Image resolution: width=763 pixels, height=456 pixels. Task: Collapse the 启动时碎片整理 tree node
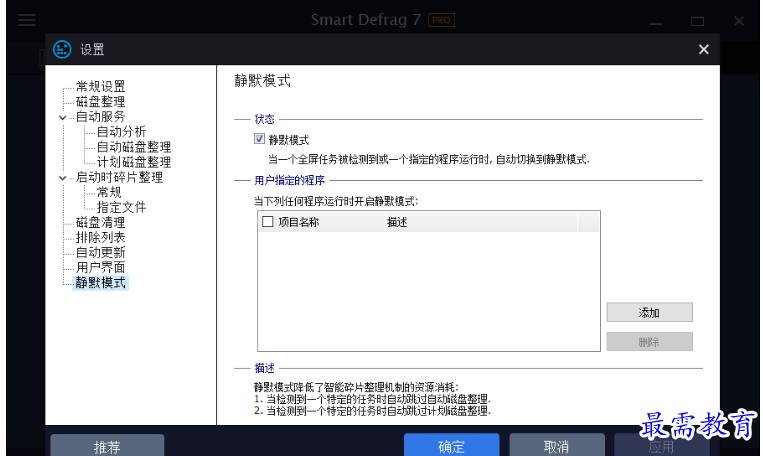tap(63, 178)
